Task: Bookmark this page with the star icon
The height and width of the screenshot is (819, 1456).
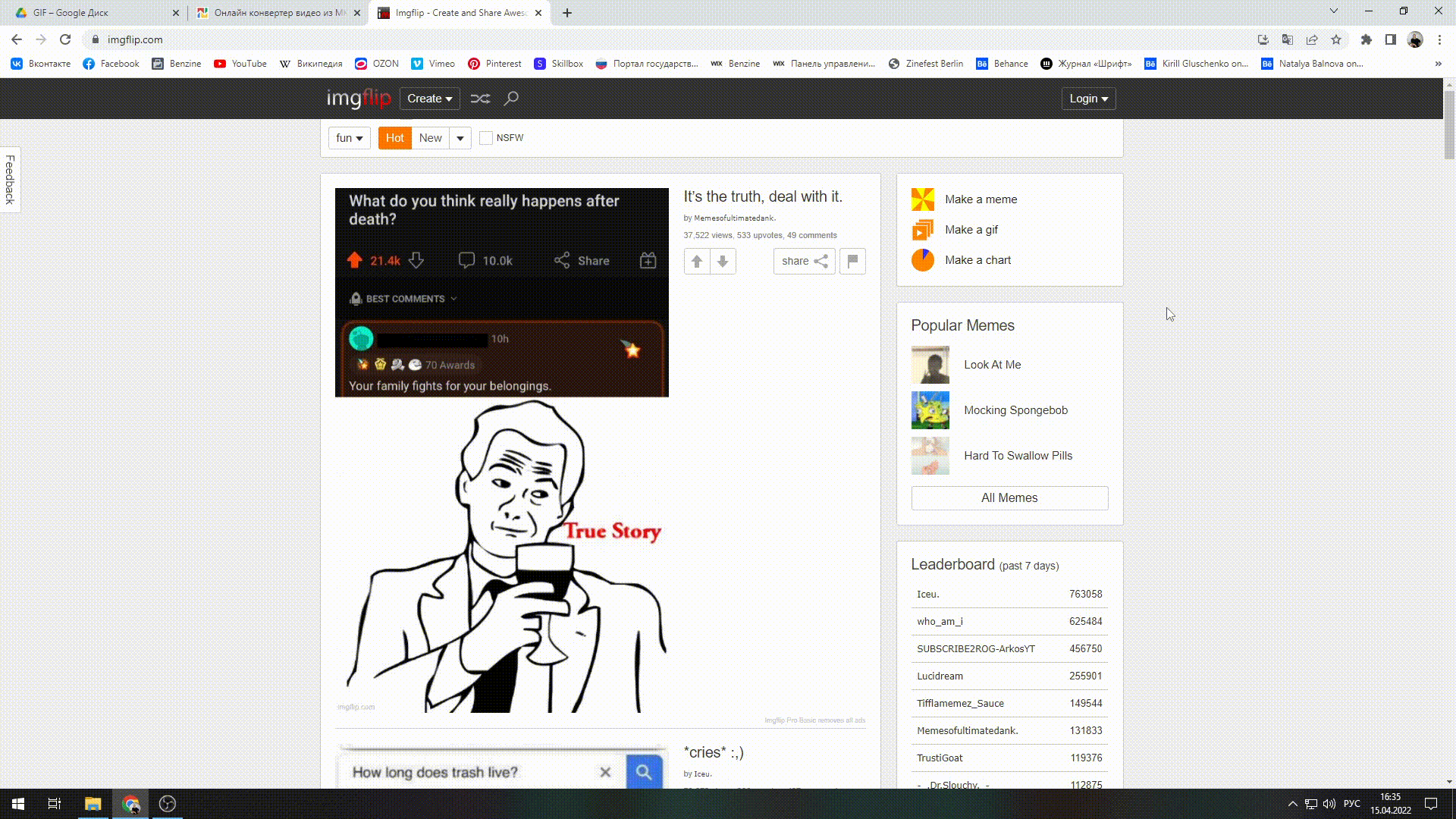Action: pos(1336,39)
